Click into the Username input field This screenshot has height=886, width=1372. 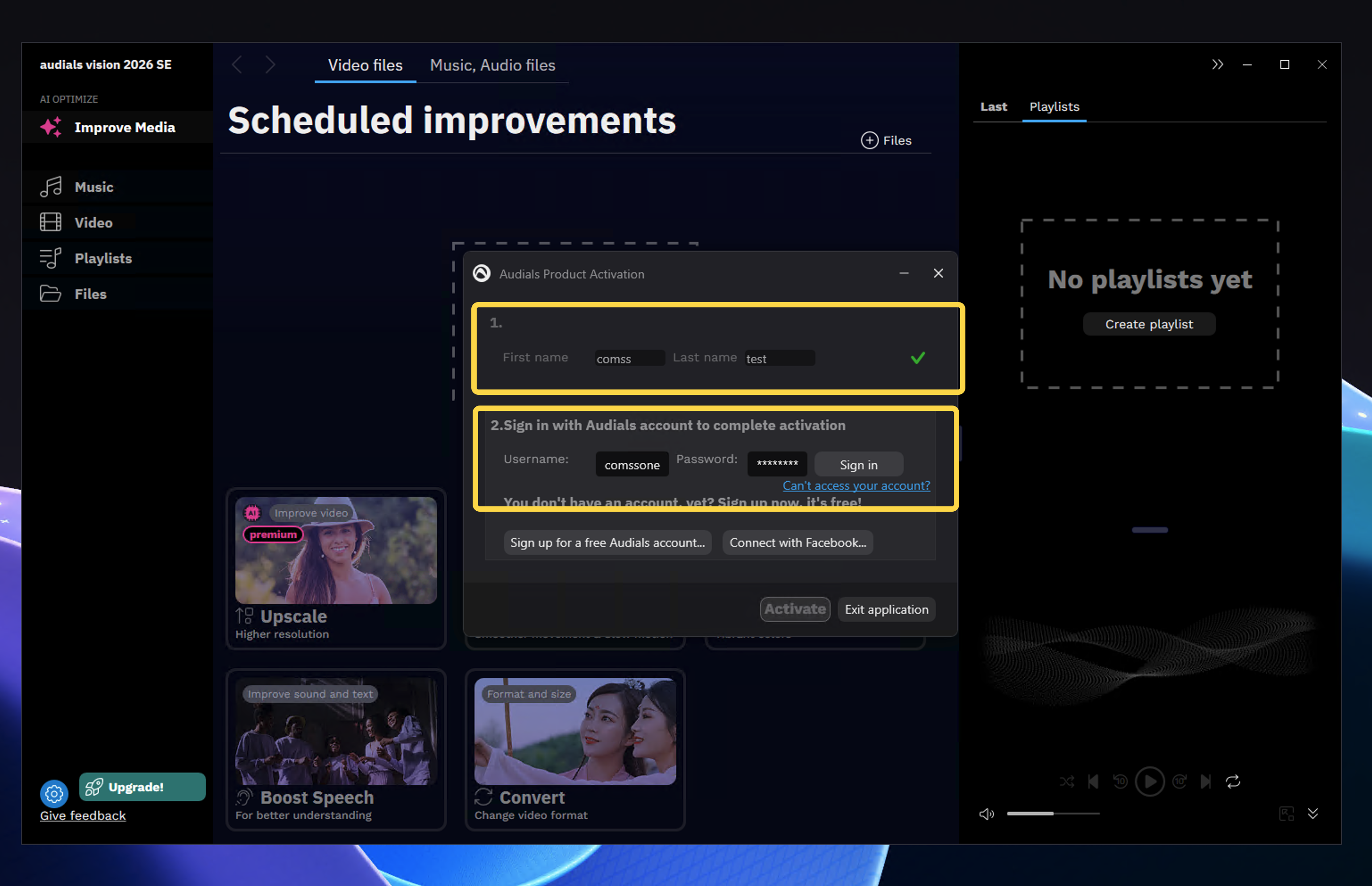[632, 464]
